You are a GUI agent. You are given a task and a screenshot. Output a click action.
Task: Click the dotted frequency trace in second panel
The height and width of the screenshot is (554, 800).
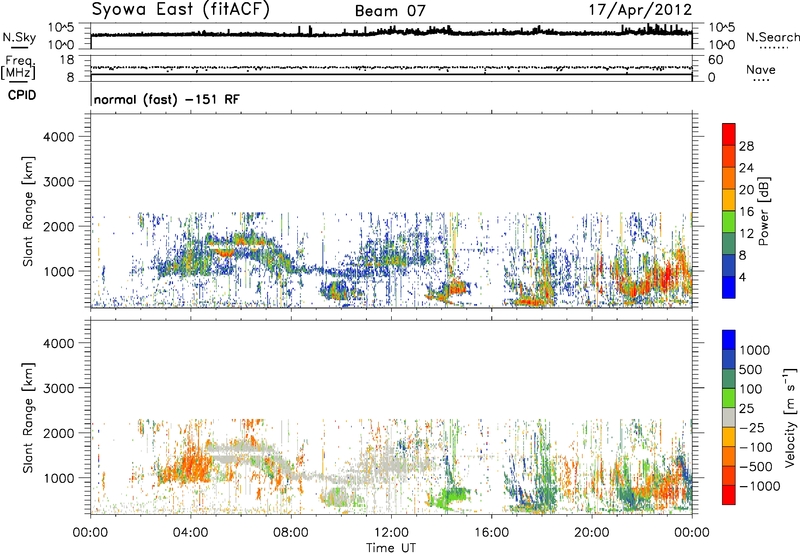(391, 68)
